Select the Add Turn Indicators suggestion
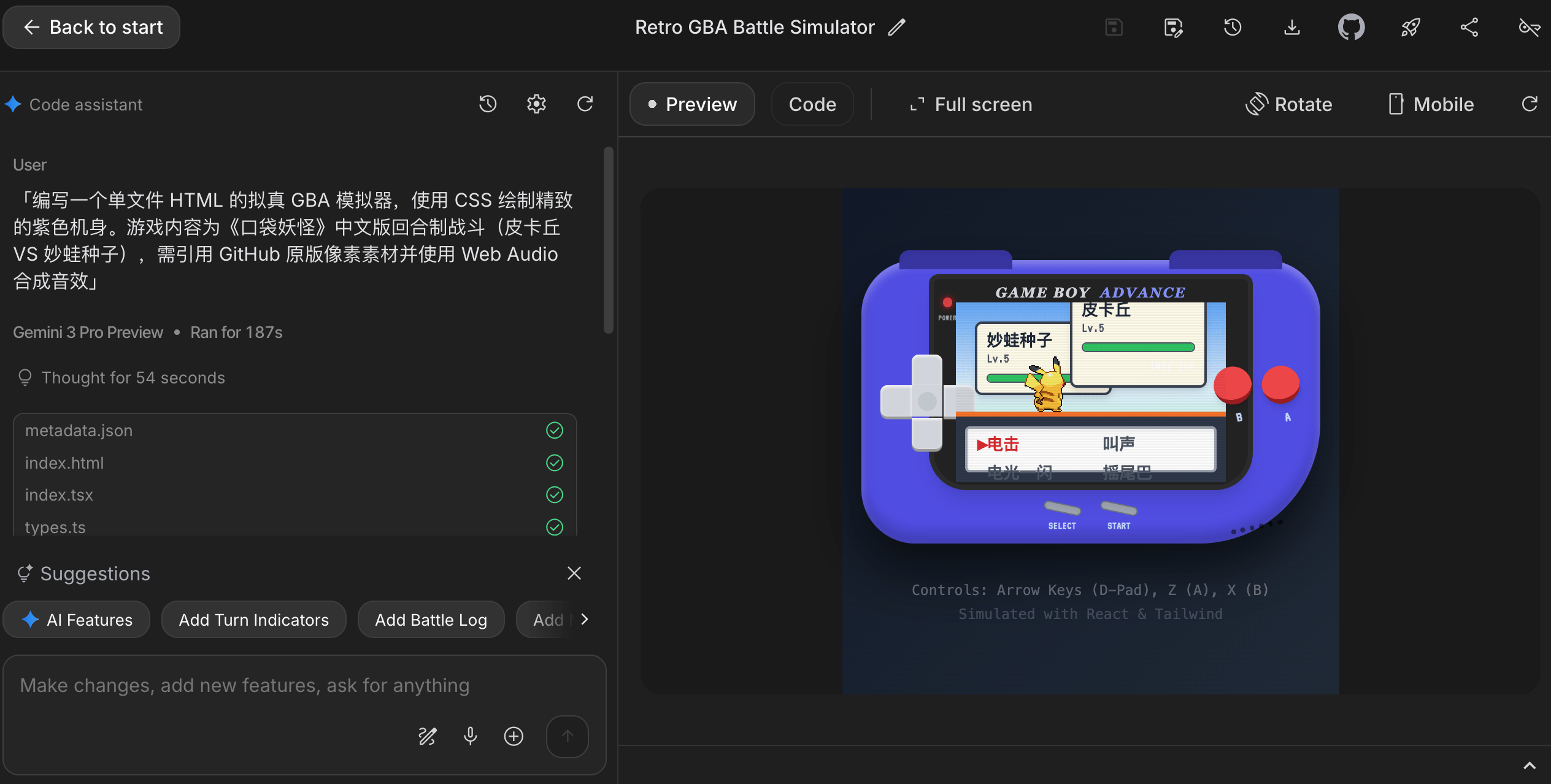Viewport: 1551px width, 784px height. tap(254, 620)
